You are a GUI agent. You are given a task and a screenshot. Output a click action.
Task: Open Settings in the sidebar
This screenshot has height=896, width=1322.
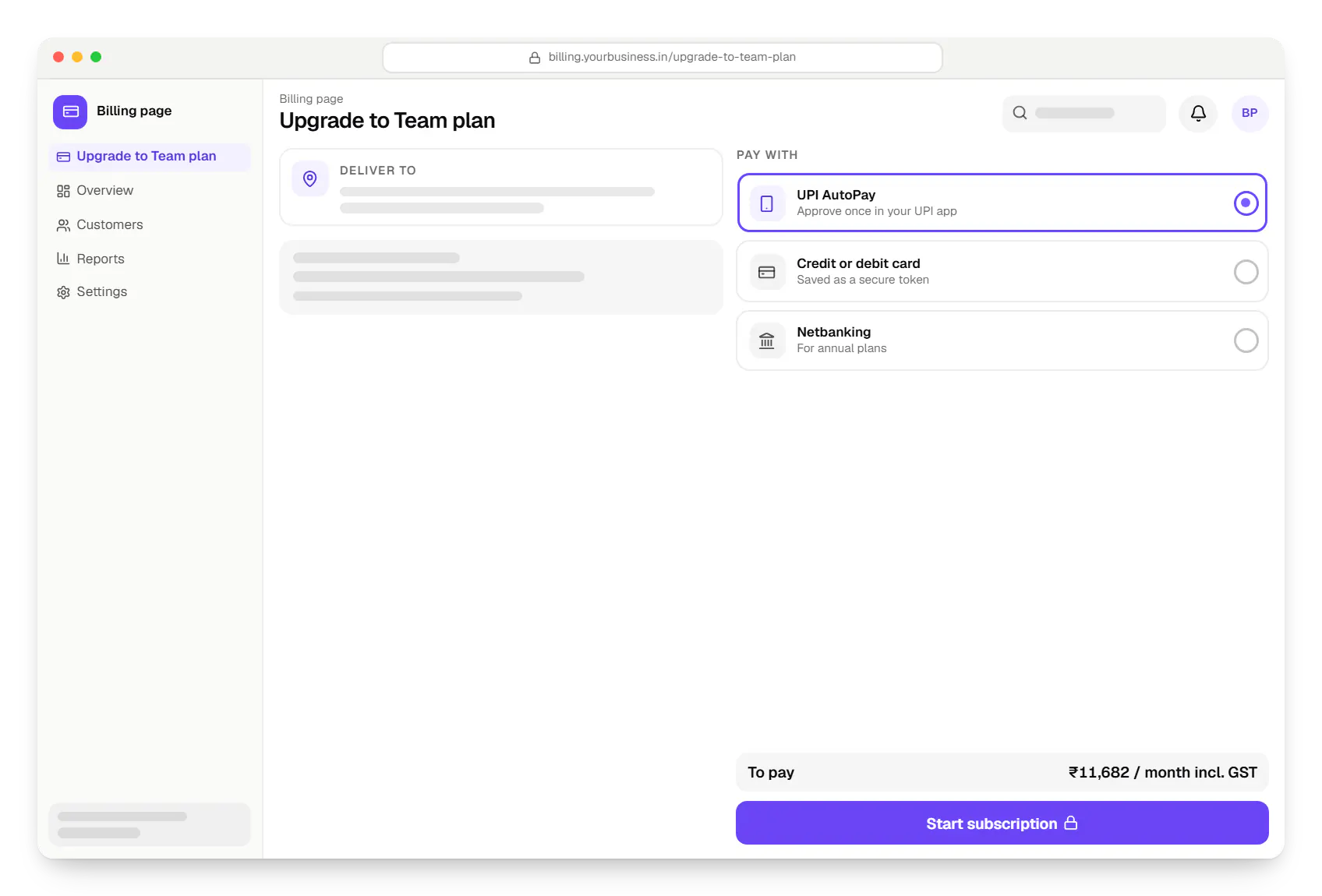150,292
